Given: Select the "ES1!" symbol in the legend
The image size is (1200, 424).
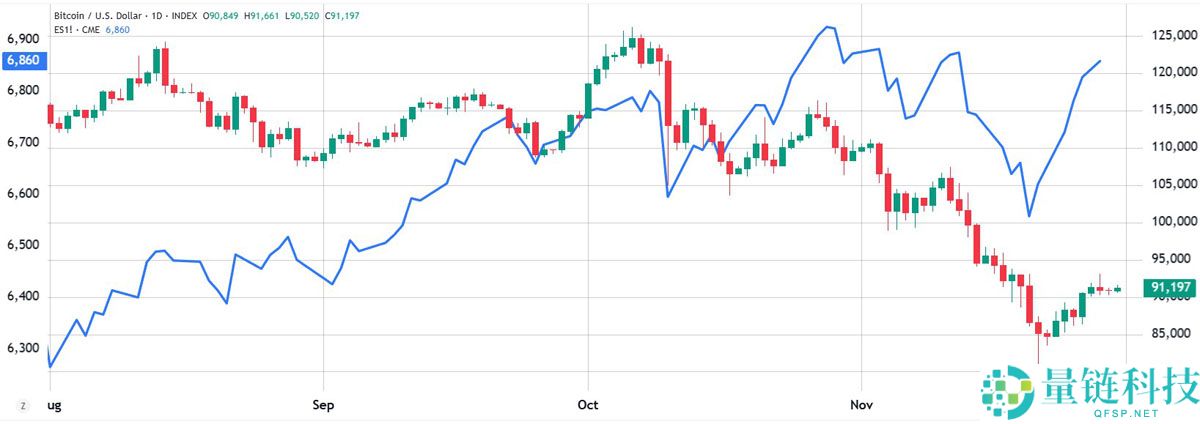Looking at the screenshot, I should (64, 29).
